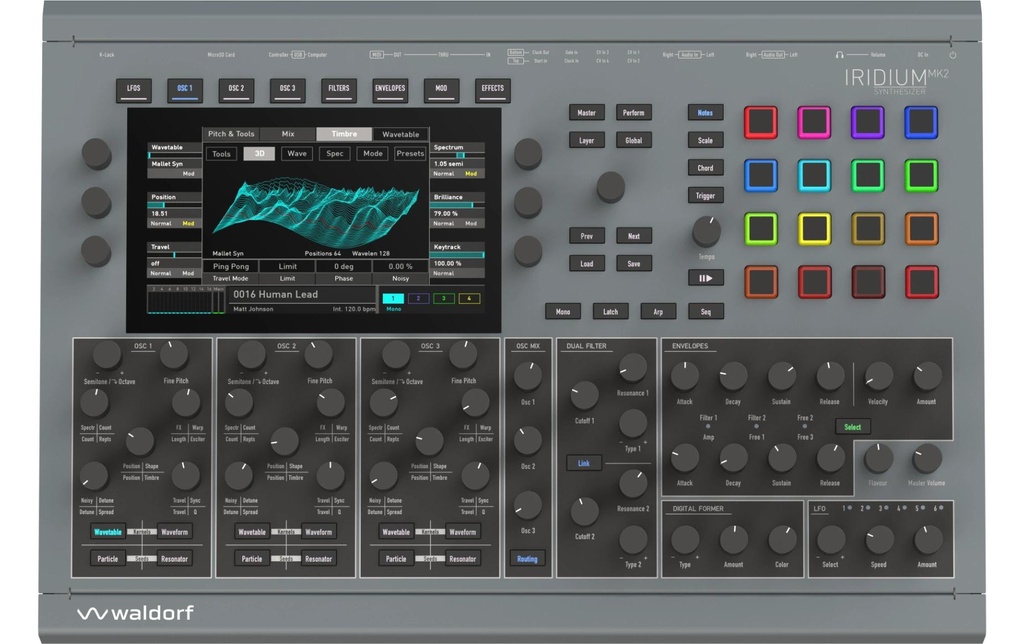Switch to Pitch & Tools tab on screen
The image size is (1024, 644).
231,134
